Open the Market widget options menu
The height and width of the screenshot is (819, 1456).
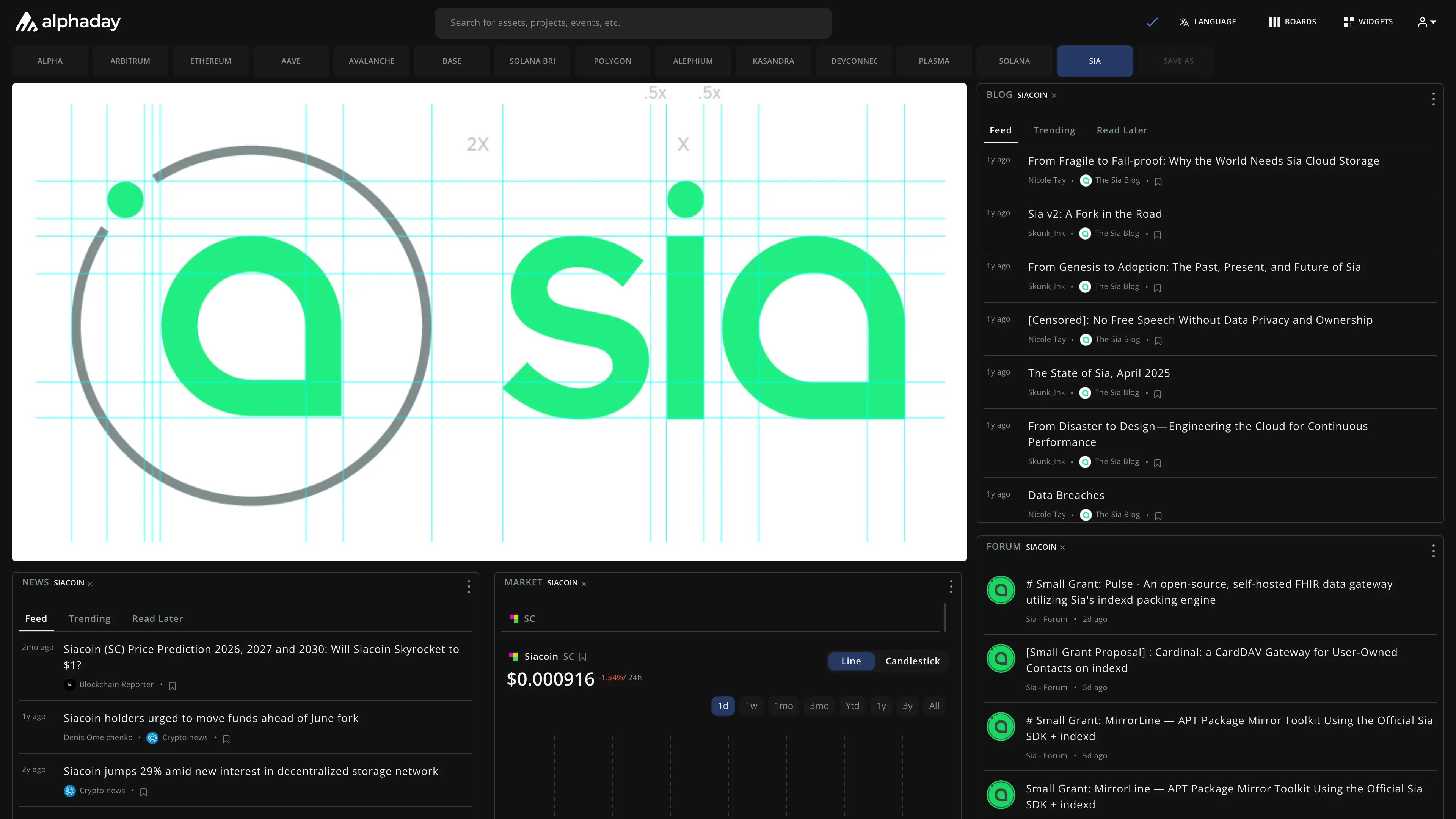951,587
